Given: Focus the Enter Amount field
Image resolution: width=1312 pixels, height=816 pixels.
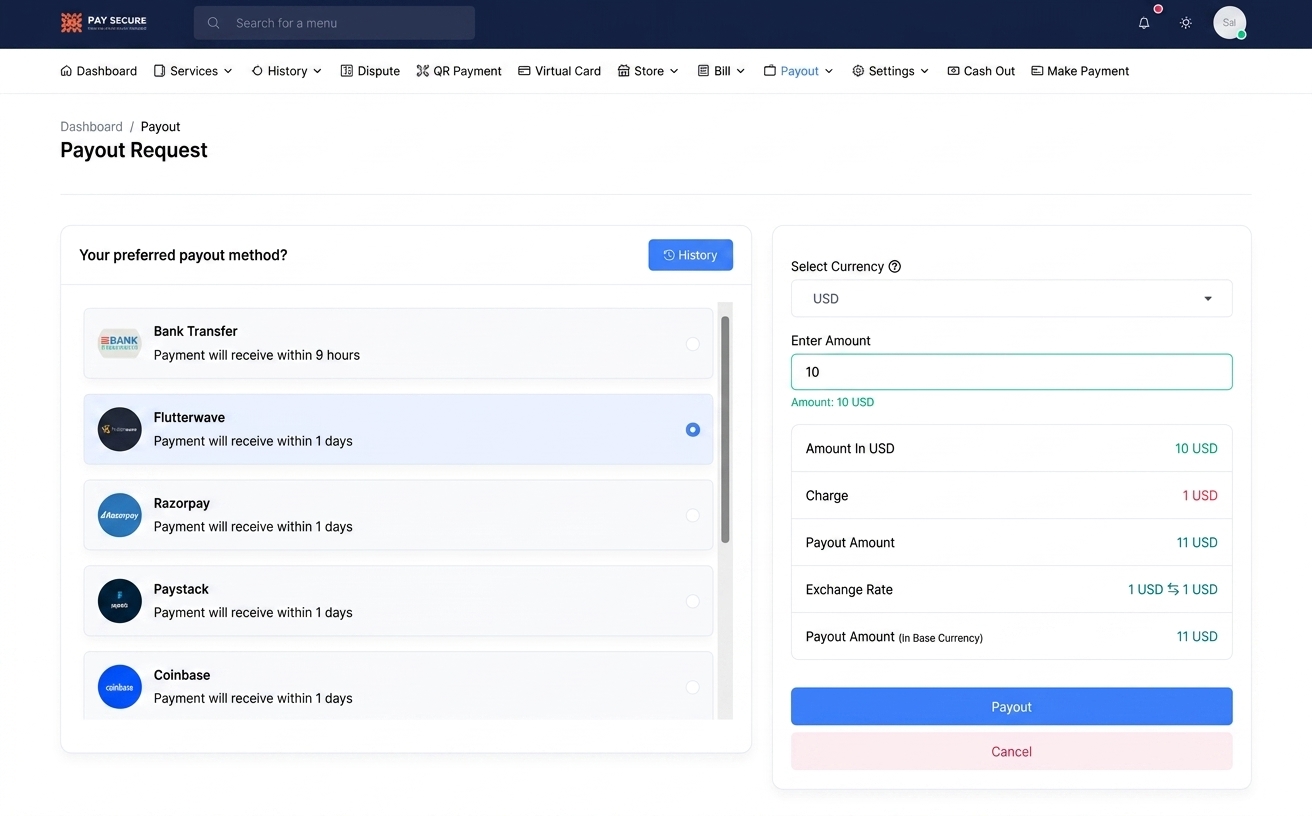Looking at the screenshot, I should (x=1011, y=372).
